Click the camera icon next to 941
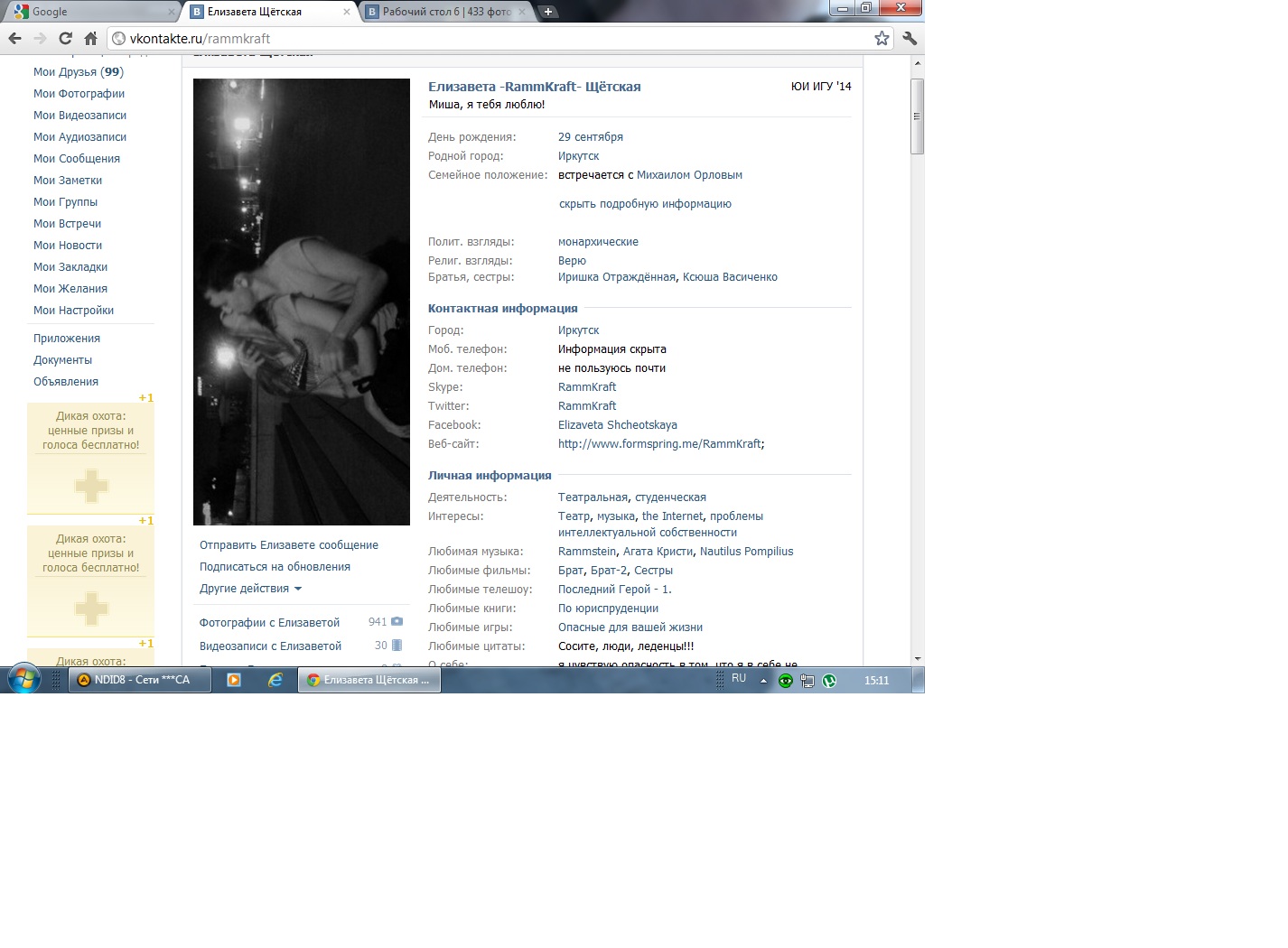Screen dimensions: 1288x948 [397, 622]
